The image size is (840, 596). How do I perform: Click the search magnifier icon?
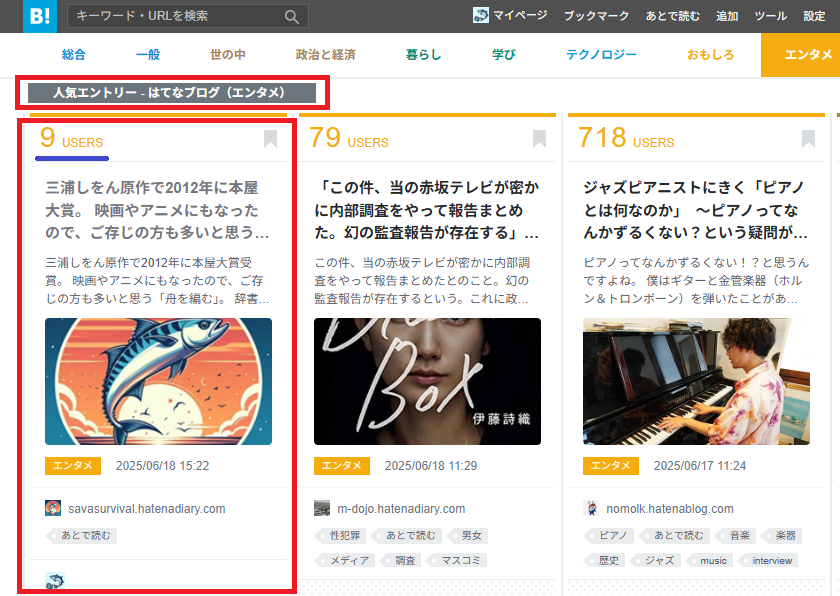[291, 17]
